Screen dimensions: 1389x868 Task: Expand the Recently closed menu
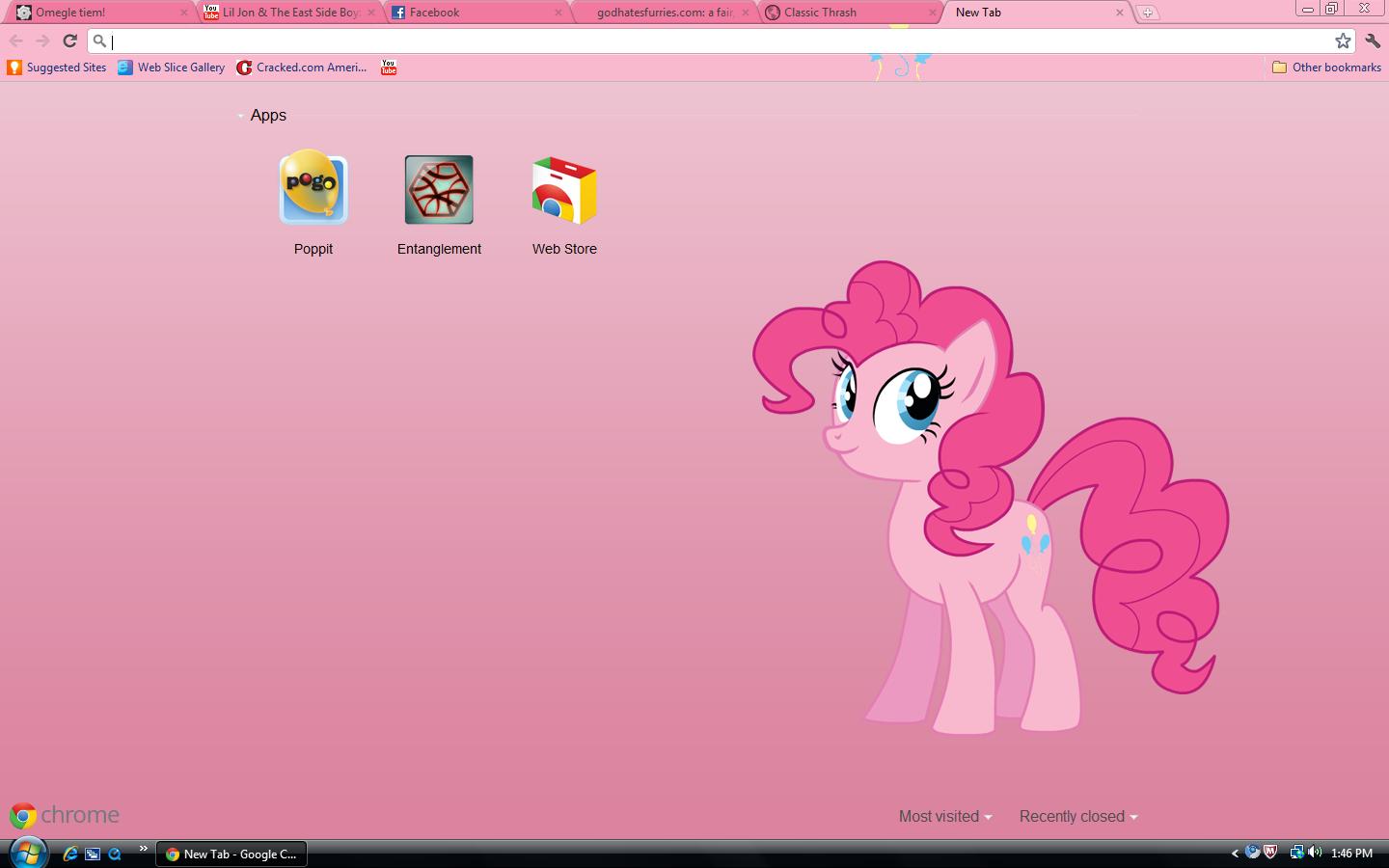pos(1078,816)
